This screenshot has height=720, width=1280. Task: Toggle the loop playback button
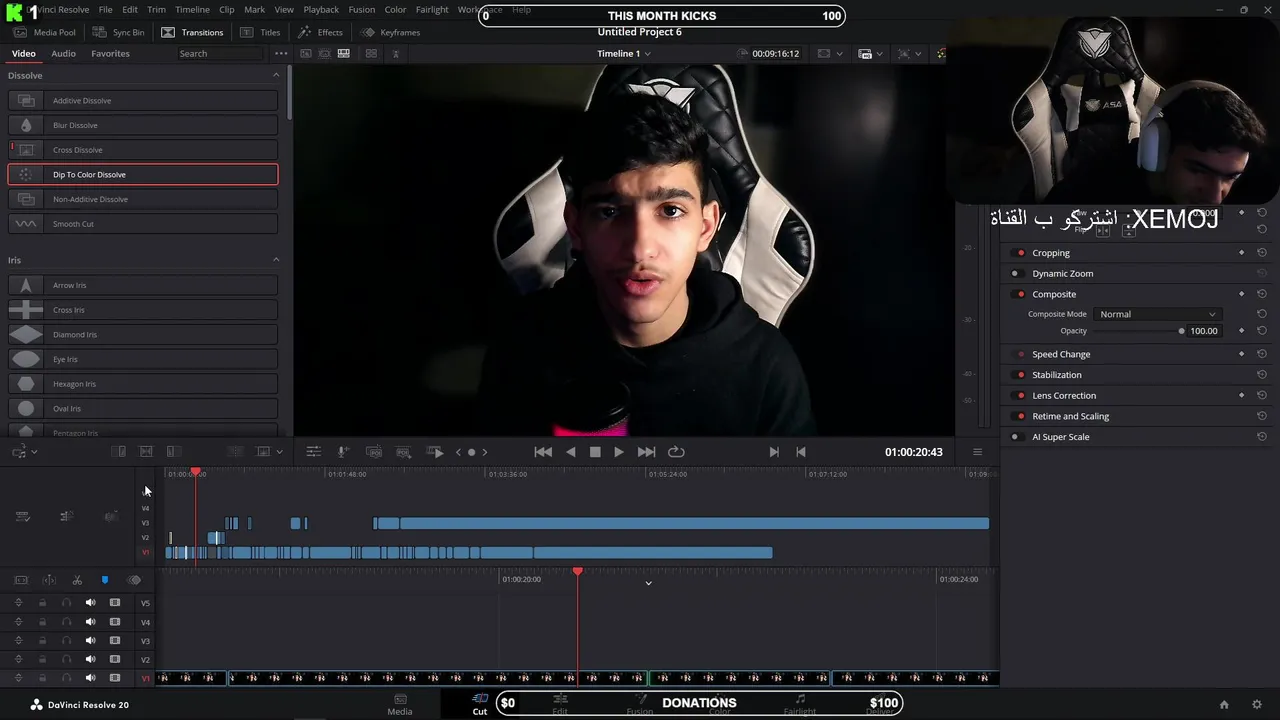click(676, 452)
